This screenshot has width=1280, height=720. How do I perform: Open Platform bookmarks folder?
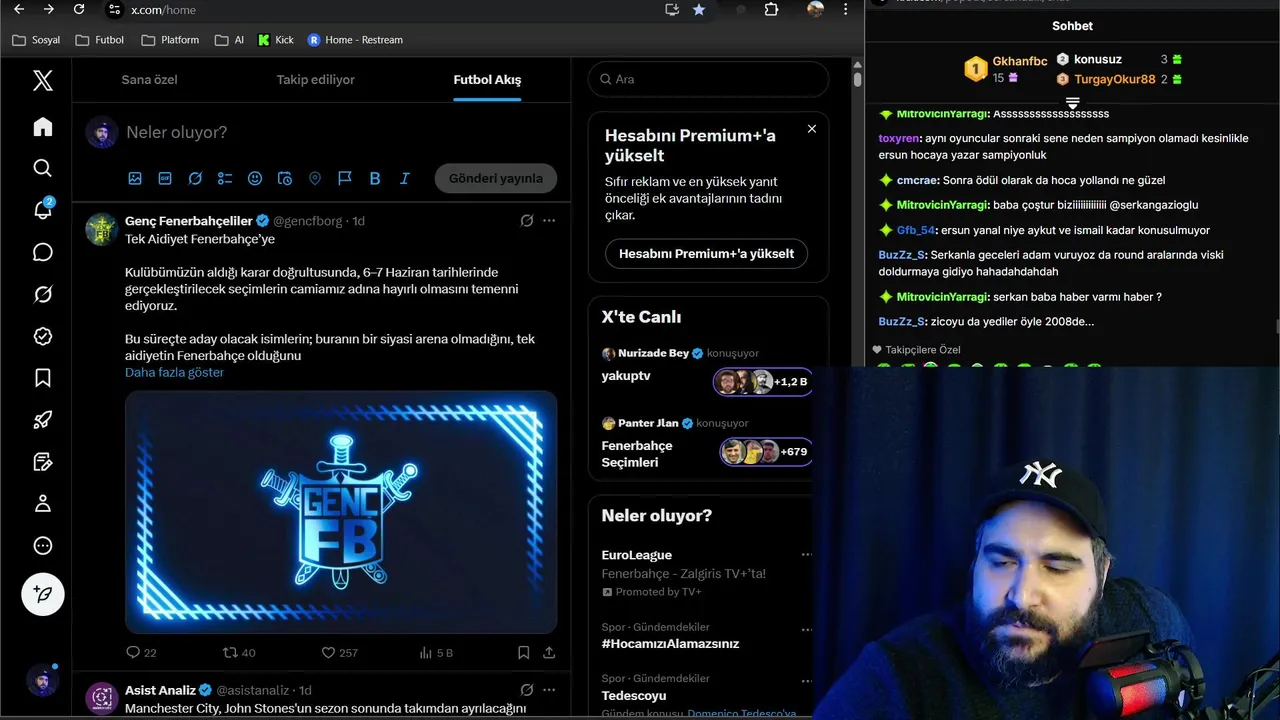coord(170,40)
